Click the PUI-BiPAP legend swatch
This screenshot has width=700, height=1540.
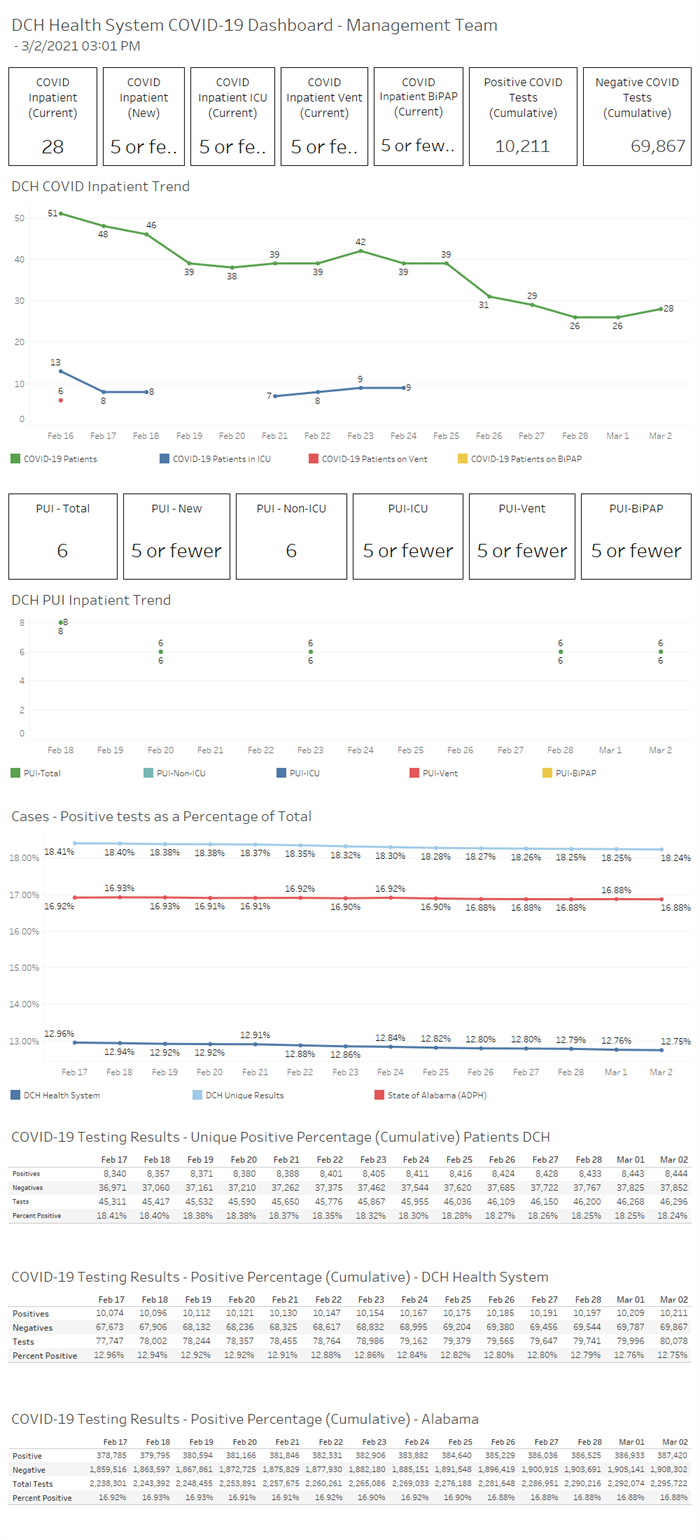[x=546, y=773]
